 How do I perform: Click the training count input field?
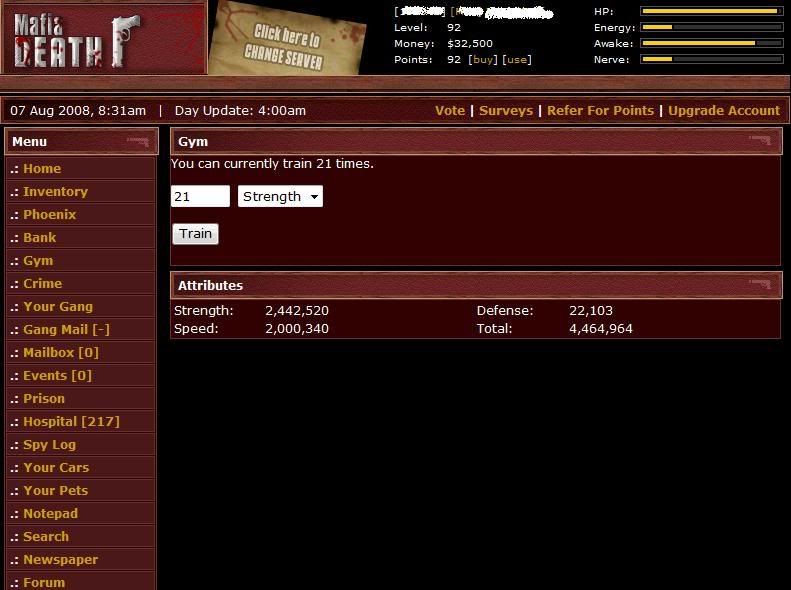pos(200,197)
